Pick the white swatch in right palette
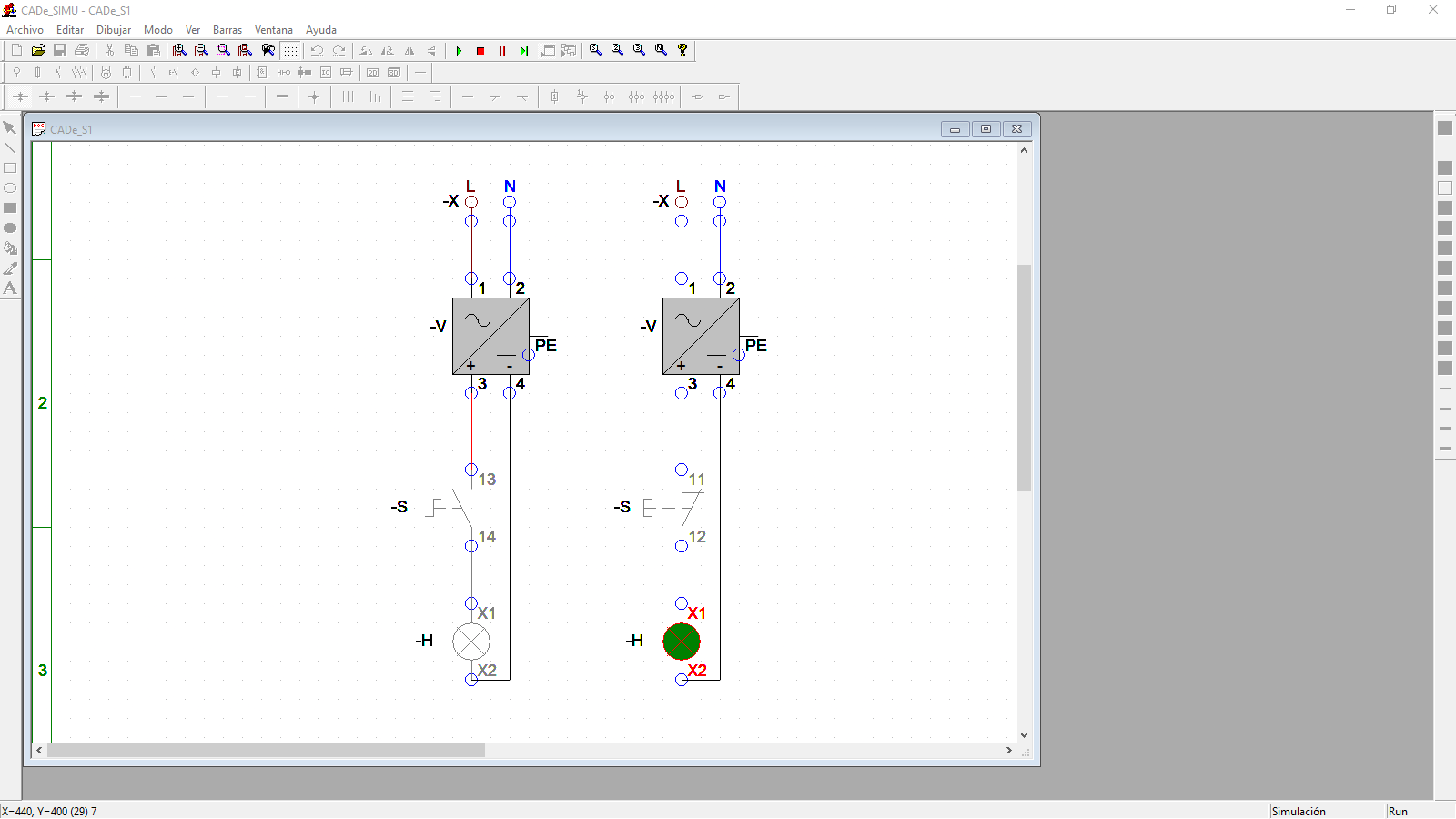Screen dimensions: 1456x819 [1445, 188]
